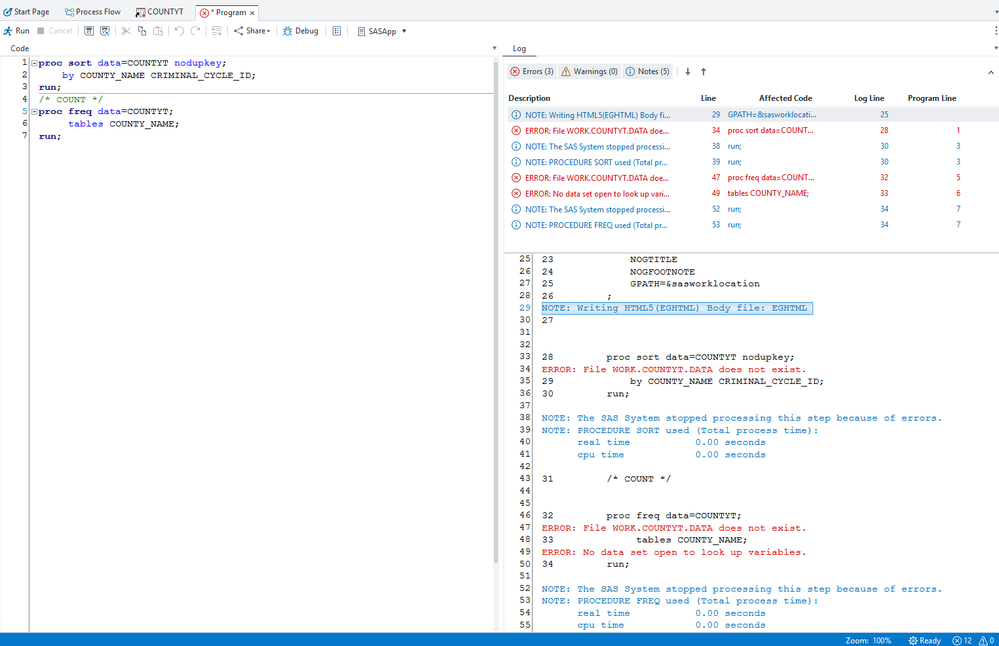999x646 pixels.
Task: Undo the last edit
Action: 179,31
